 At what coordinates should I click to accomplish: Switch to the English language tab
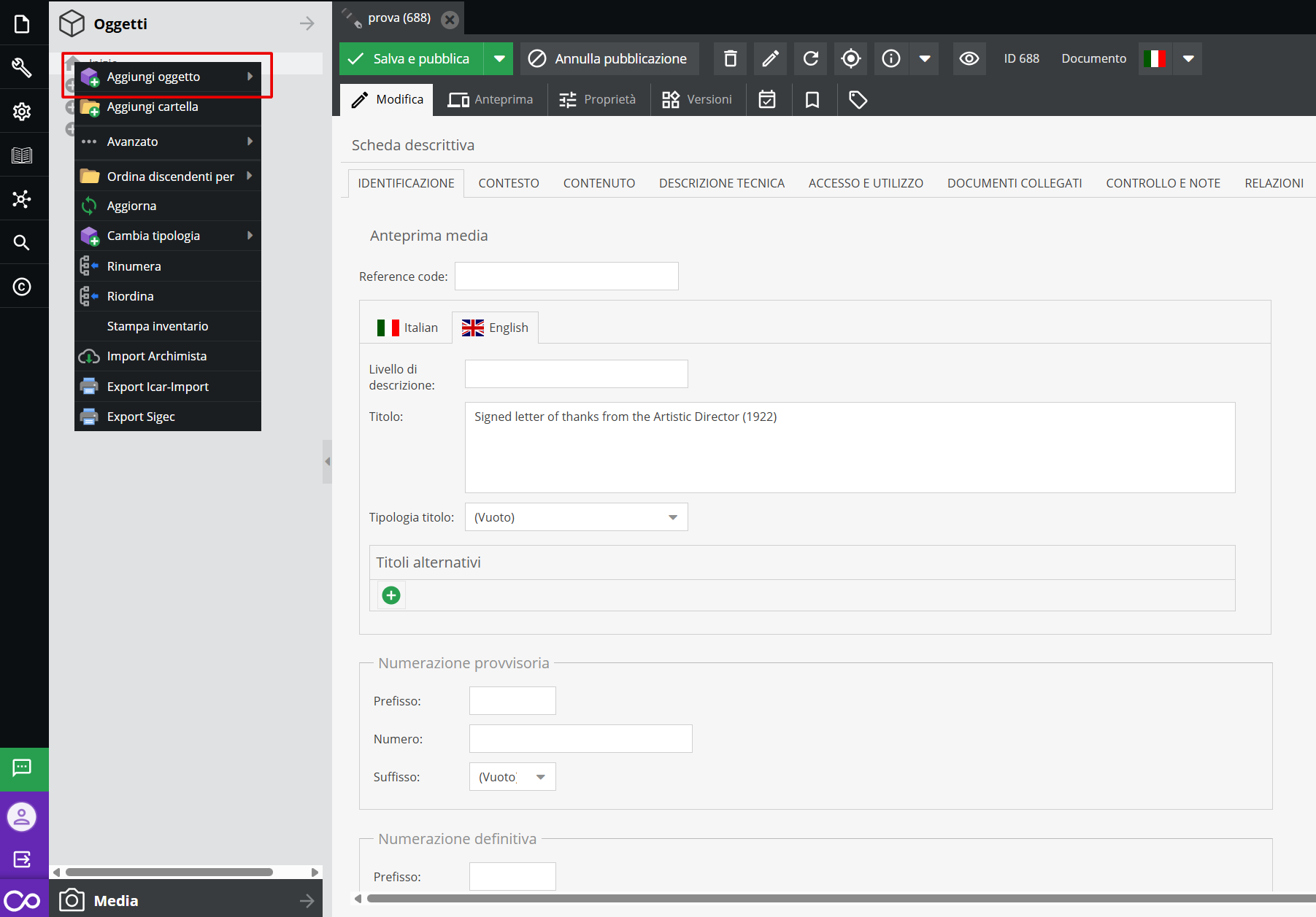[495, 328]
